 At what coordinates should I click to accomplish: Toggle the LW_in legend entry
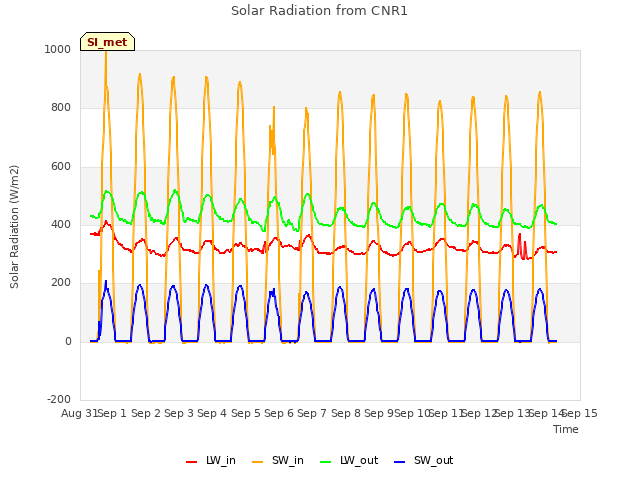pyautogui.click(x=211, y=460)
